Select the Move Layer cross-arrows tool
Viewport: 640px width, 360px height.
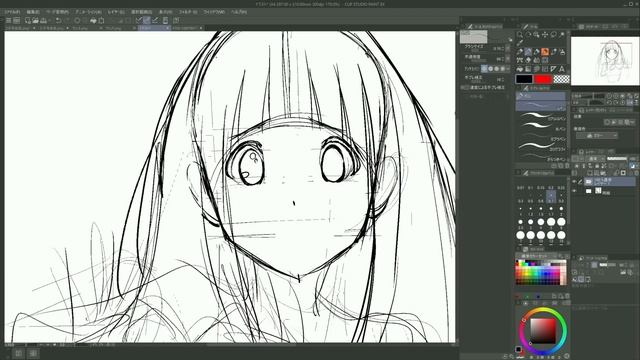[x=545, y=35]
